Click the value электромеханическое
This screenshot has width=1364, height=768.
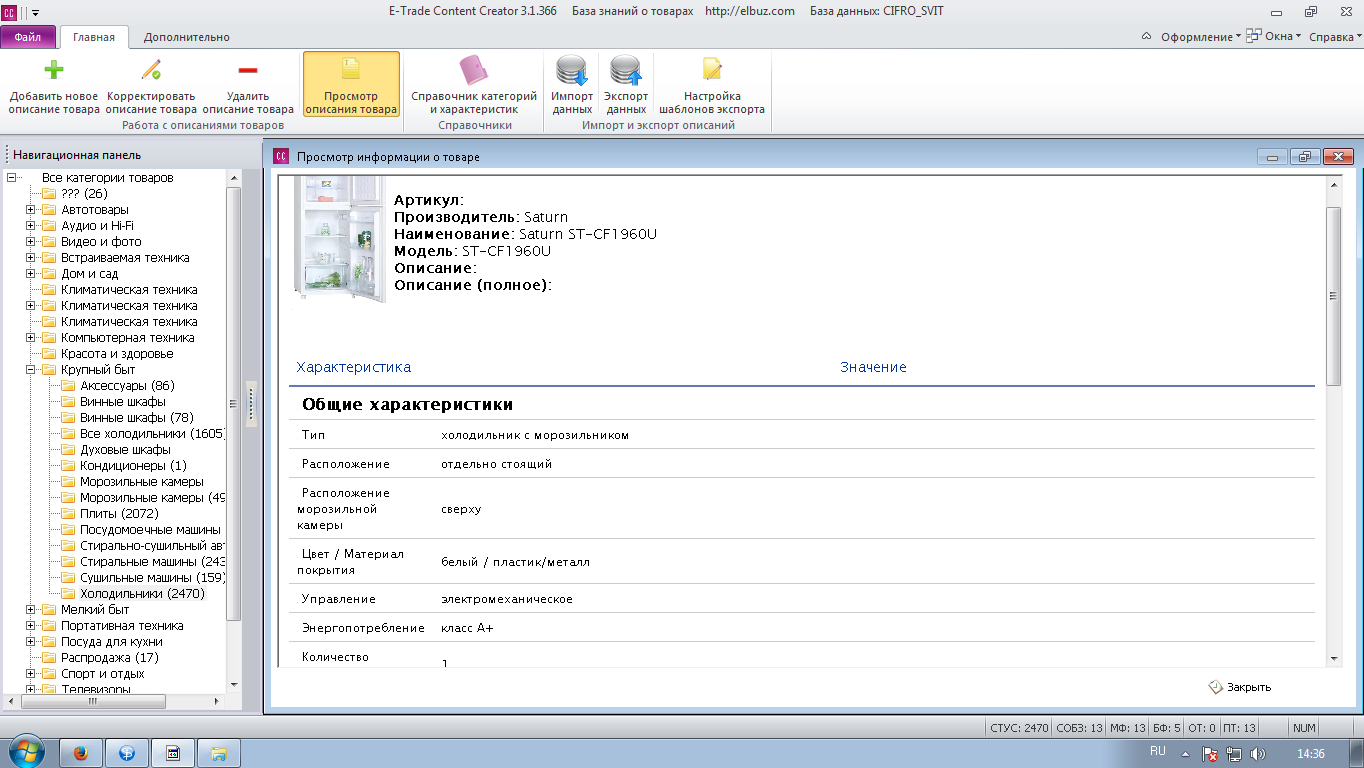click(x=507, y=599)
